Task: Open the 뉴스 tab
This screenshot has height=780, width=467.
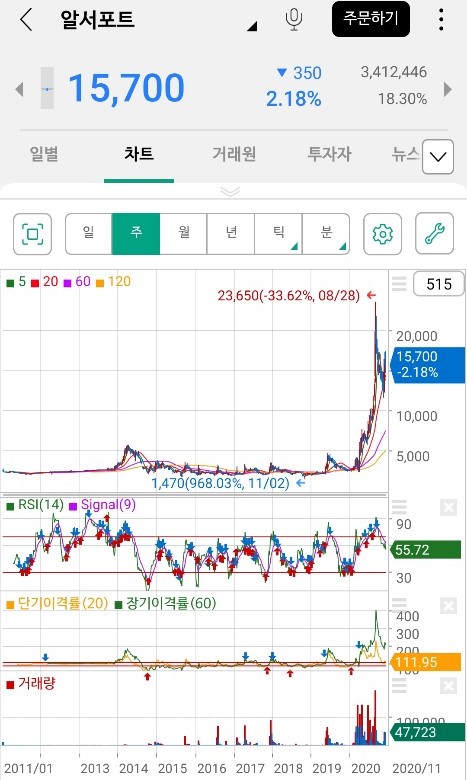Action: pyautogui.click(x=405, y=154)
